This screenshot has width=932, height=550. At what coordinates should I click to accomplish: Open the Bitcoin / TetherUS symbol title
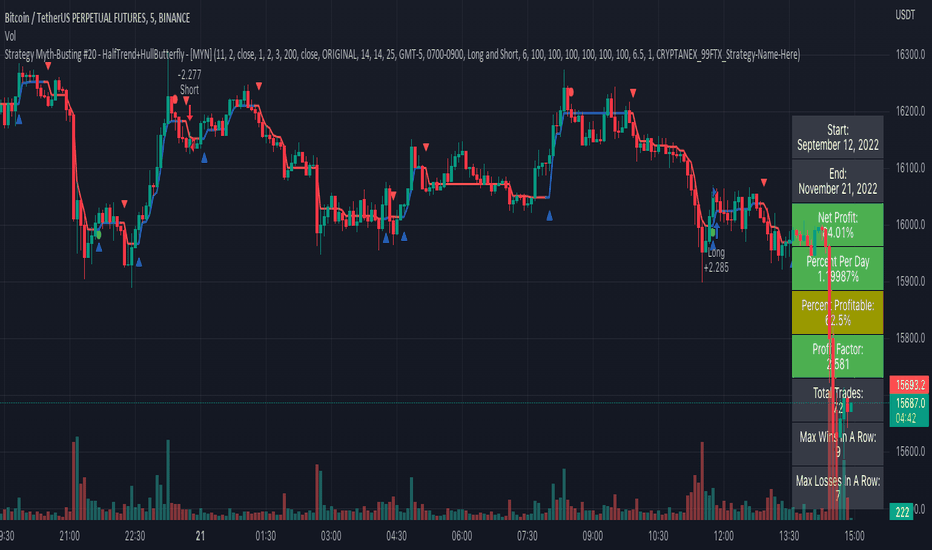97,18
